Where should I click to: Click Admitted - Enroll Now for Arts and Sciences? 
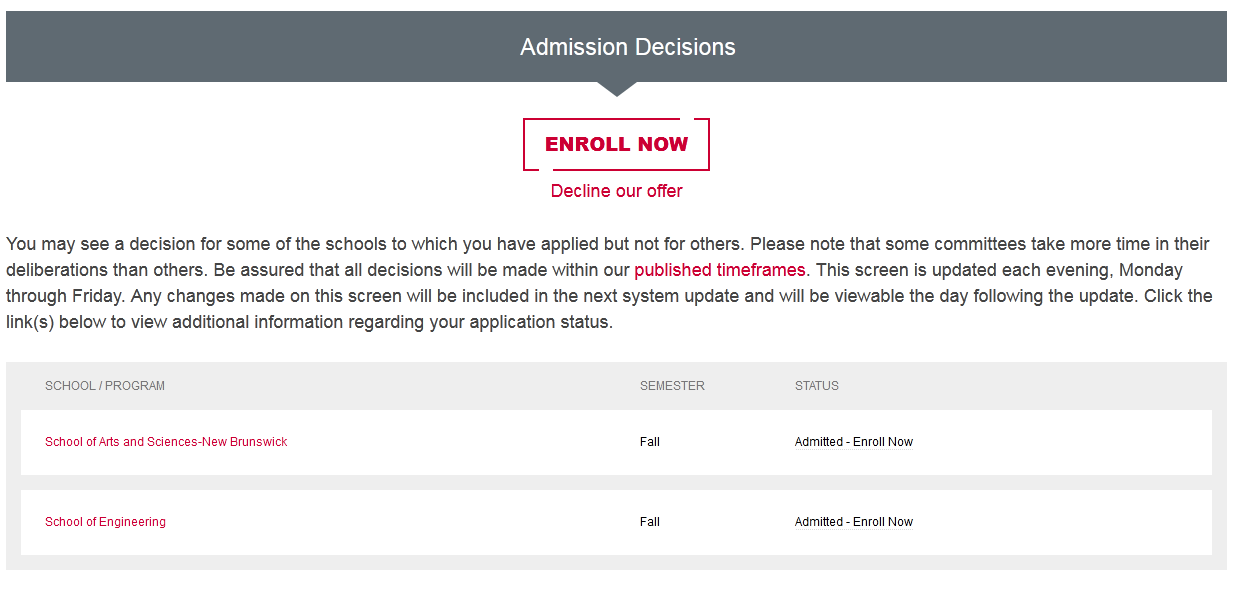[x=853, y=442]
